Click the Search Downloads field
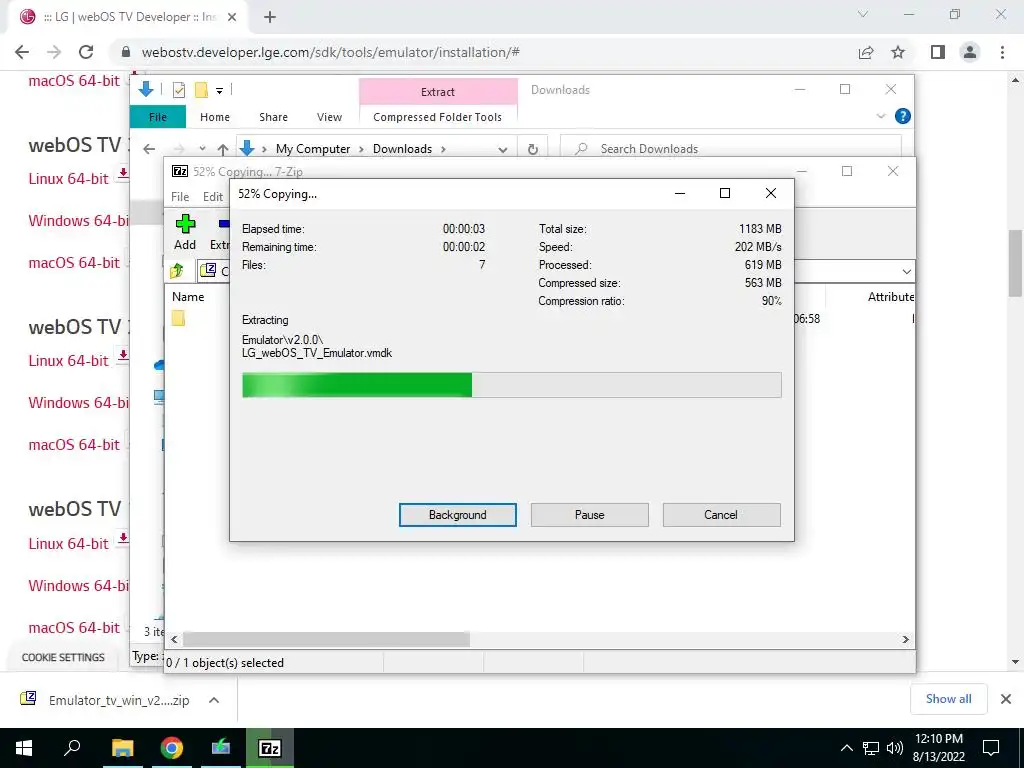Image resolution: width=1024 pixels, height=768 pixels. coord(731,149)
